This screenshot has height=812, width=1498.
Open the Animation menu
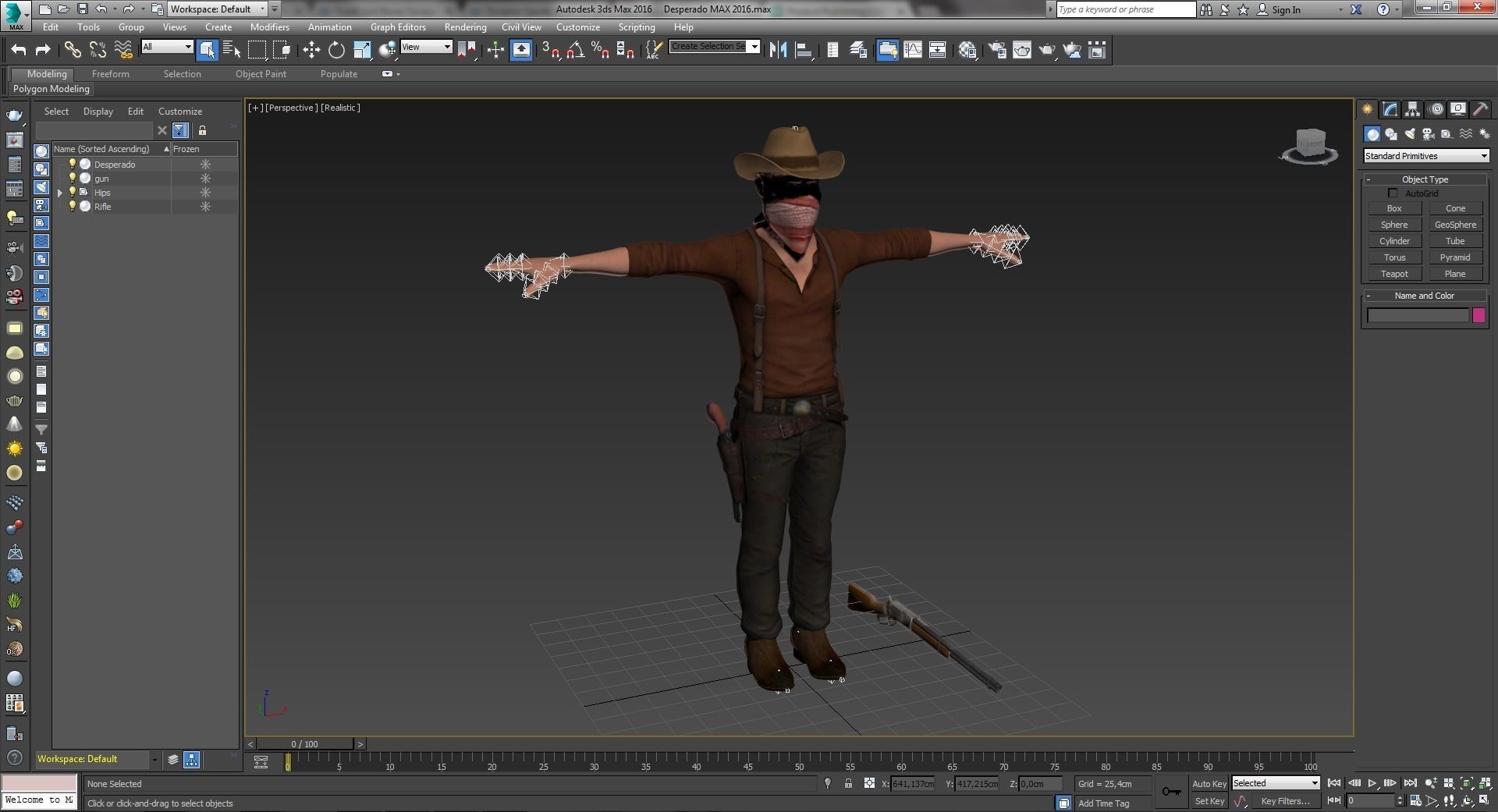(x=329, y=27)
